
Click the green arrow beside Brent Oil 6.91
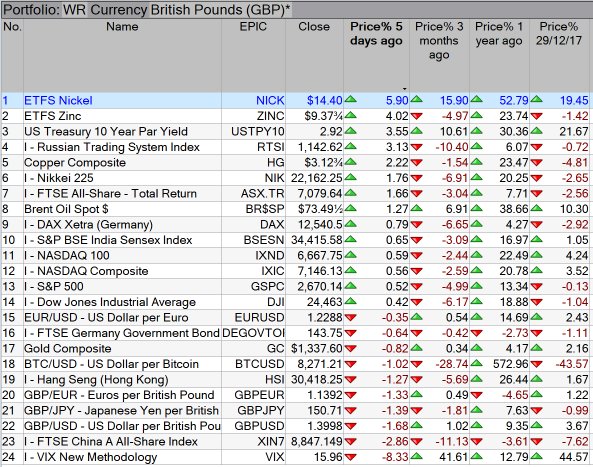point(416,209)
